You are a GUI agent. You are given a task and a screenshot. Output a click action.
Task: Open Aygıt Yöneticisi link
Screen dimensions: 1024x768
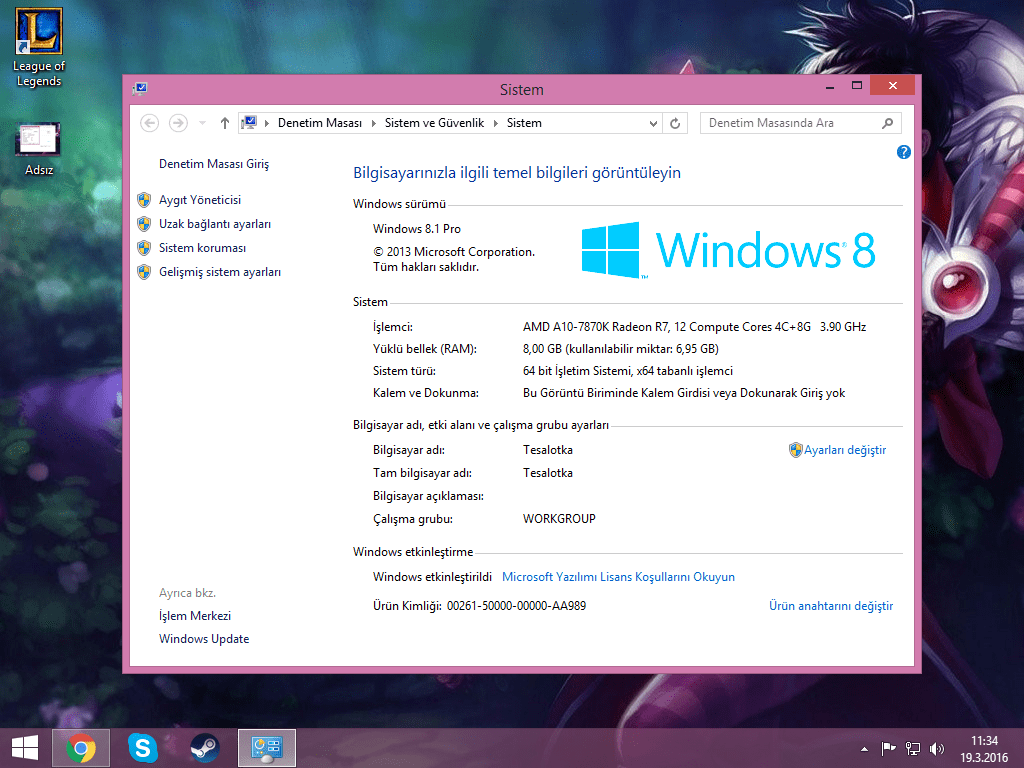(200, 200)
